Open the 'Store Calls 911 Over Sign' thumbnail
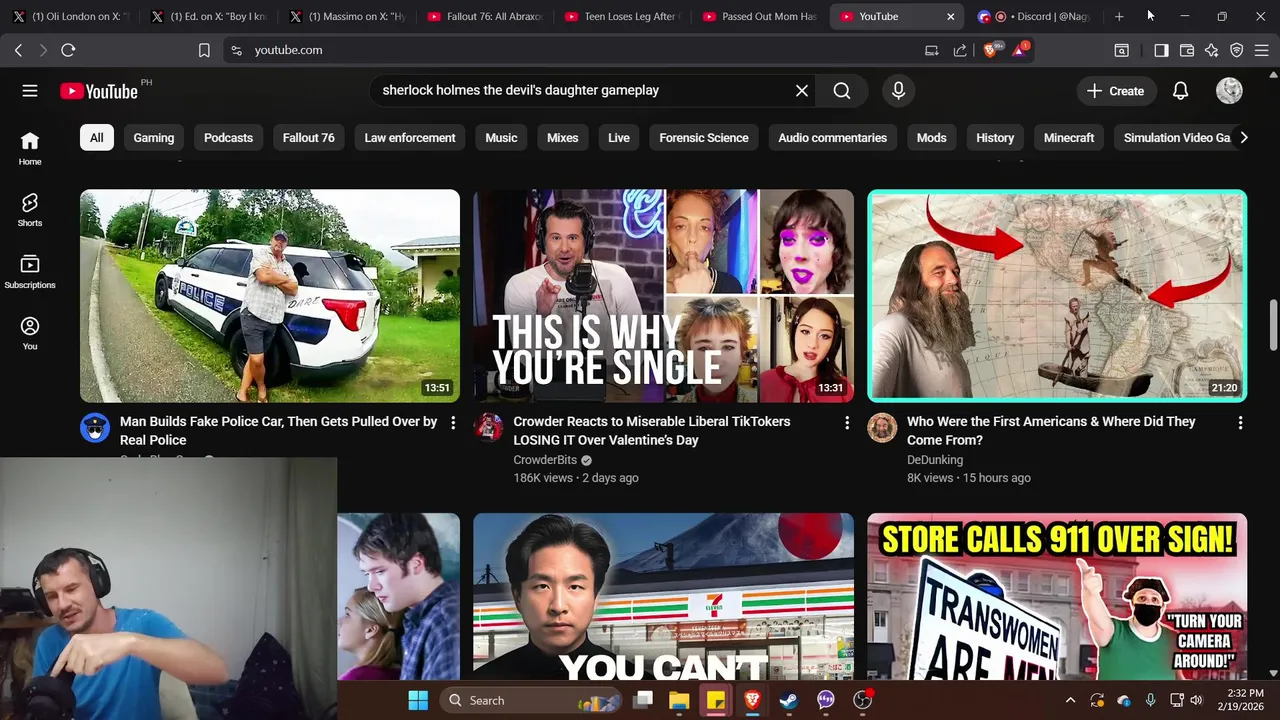 (x=1057, y=597)
